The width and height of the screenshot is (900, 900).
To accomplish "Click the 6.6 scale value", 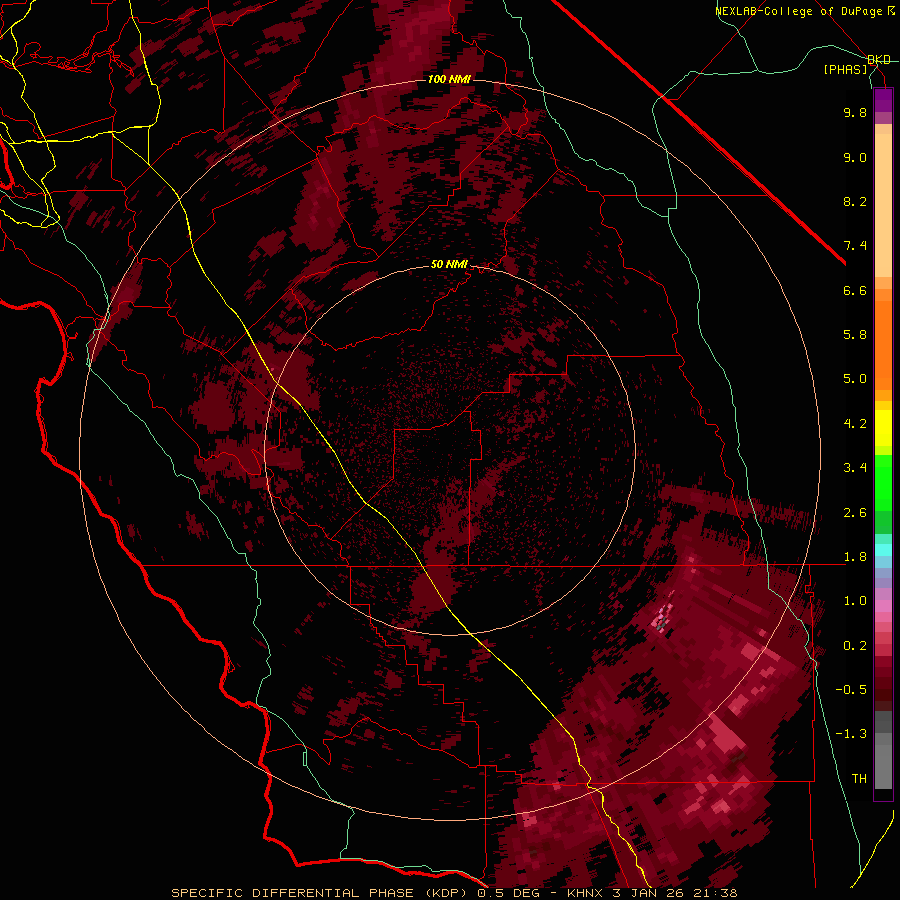I will pyautogui.click(x=855, y=290).
